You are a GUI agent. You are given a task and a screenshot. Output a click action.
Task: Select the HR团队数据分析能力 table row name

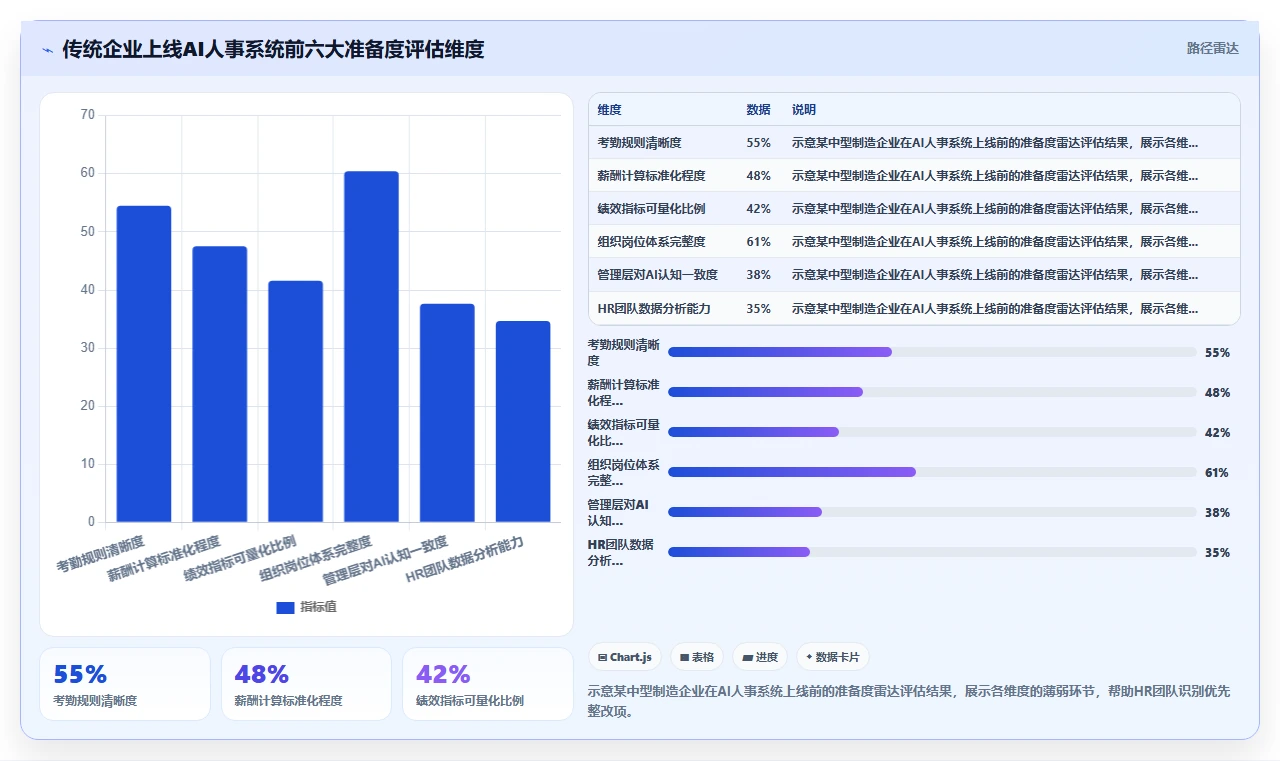coord(654,308)
